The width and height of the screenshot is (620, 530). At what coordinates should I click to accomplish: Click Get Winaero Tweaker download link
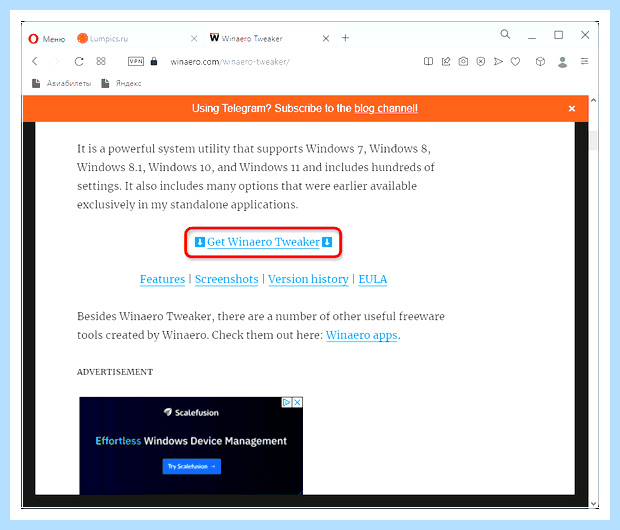(x=263, y=242)
